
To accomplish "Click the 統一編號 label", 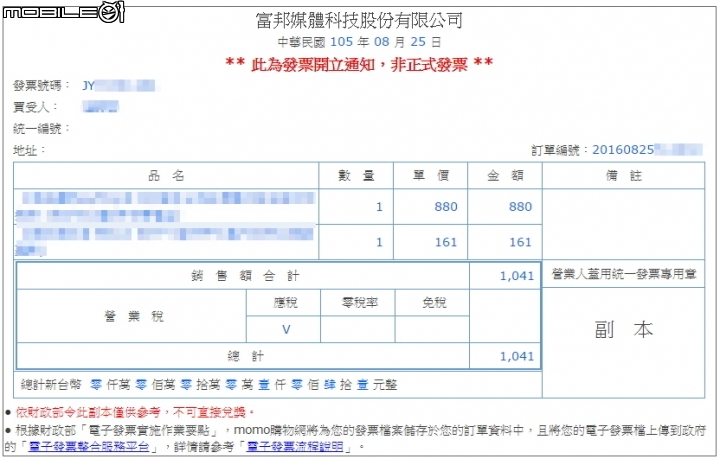I will pos(41,129).
